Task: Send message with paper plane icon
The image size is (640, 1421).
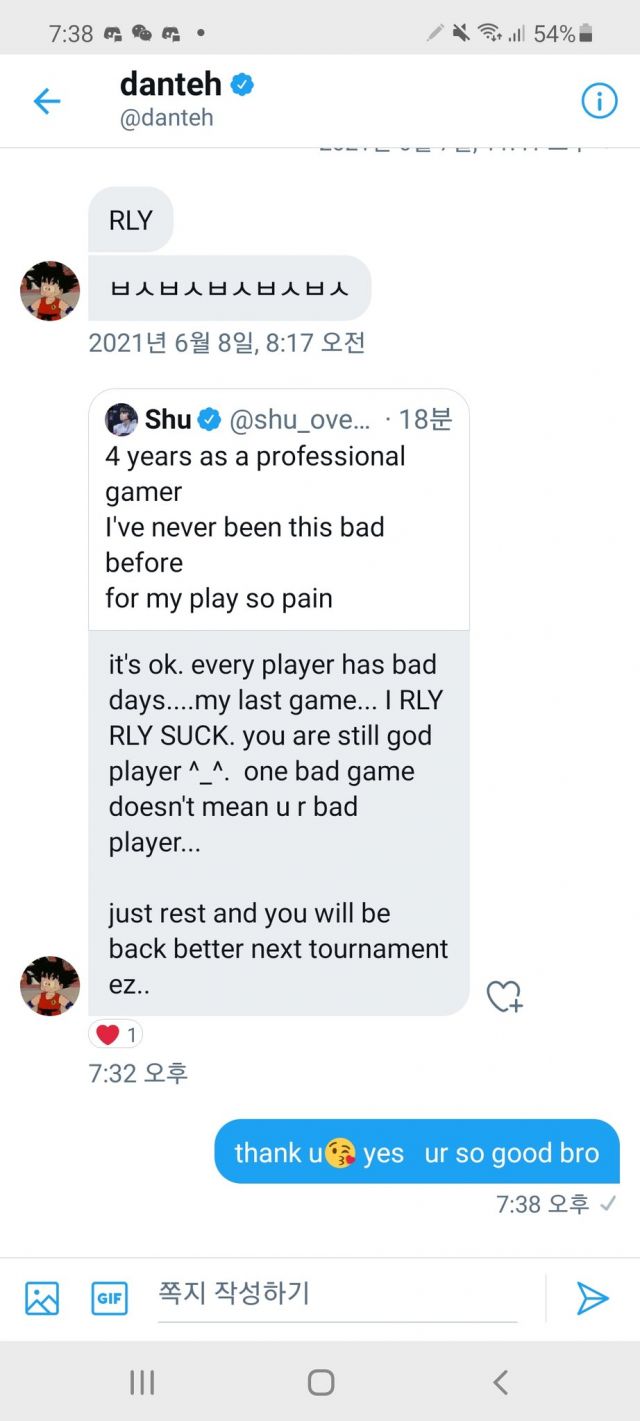Action: (592, 1298)
